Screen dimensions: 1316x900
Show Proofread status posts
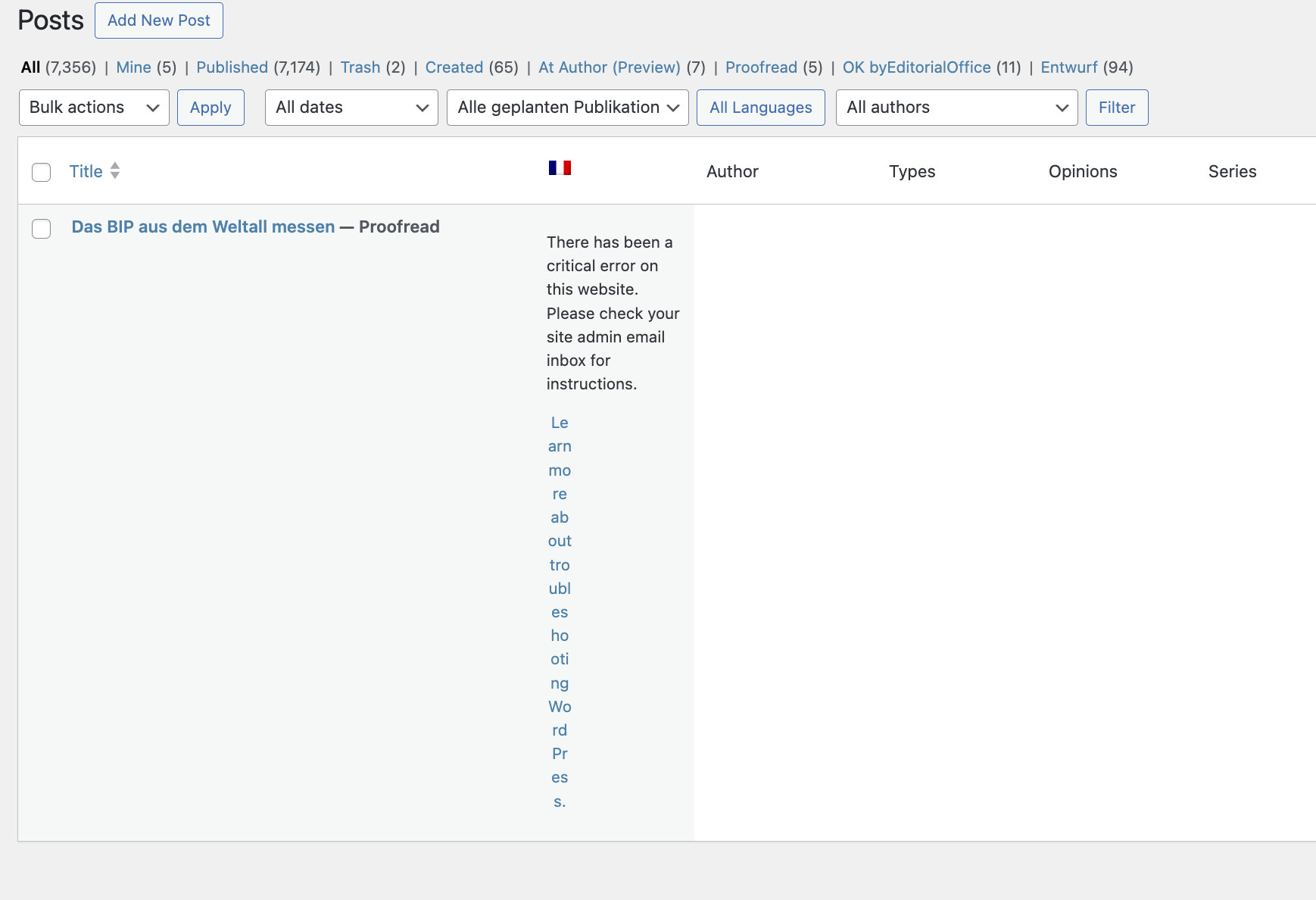(x=760, y=67)
